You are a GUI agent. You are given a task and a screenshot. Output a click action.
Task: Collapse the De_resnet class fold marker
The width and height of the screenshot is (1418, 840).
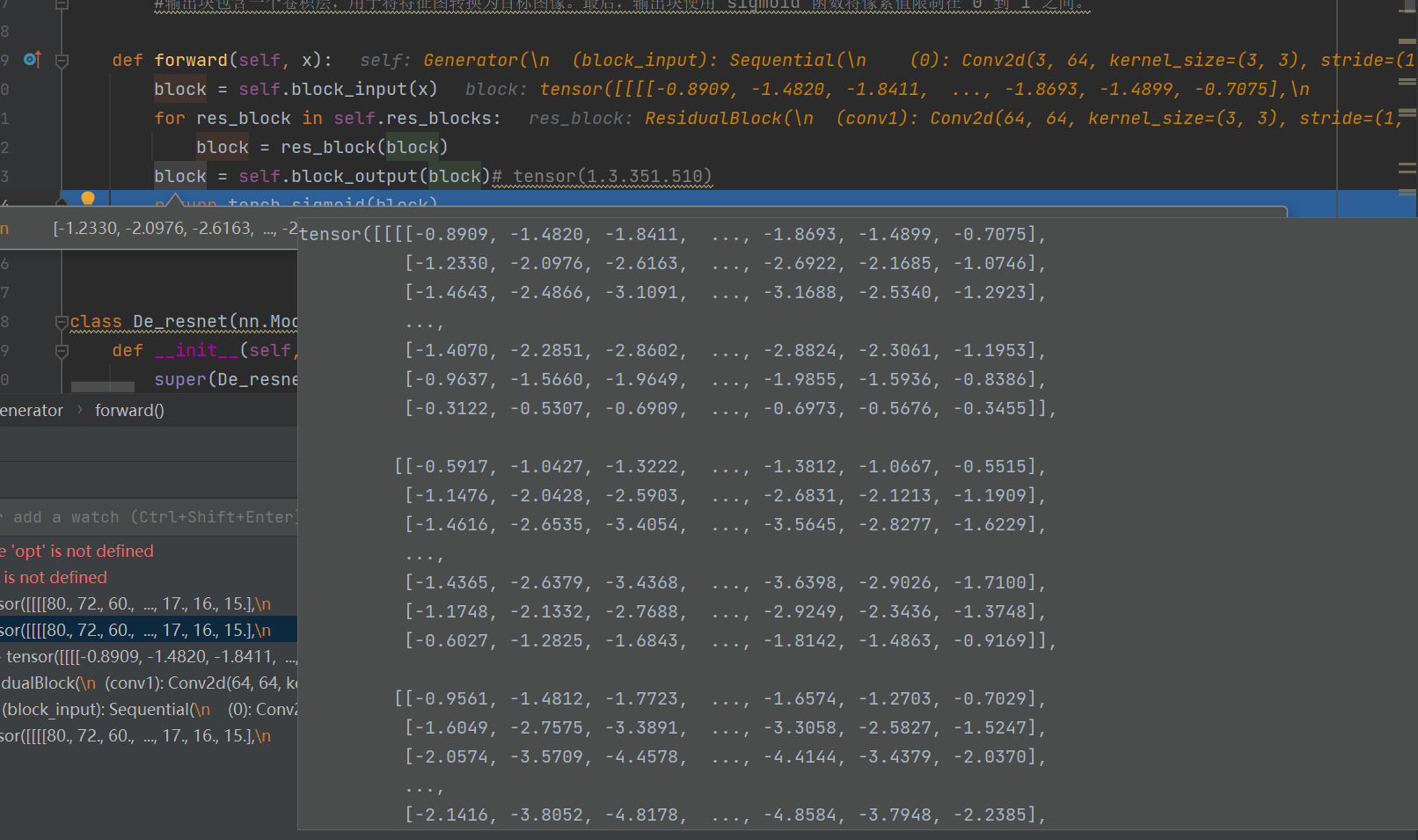[x=62, y=322]
